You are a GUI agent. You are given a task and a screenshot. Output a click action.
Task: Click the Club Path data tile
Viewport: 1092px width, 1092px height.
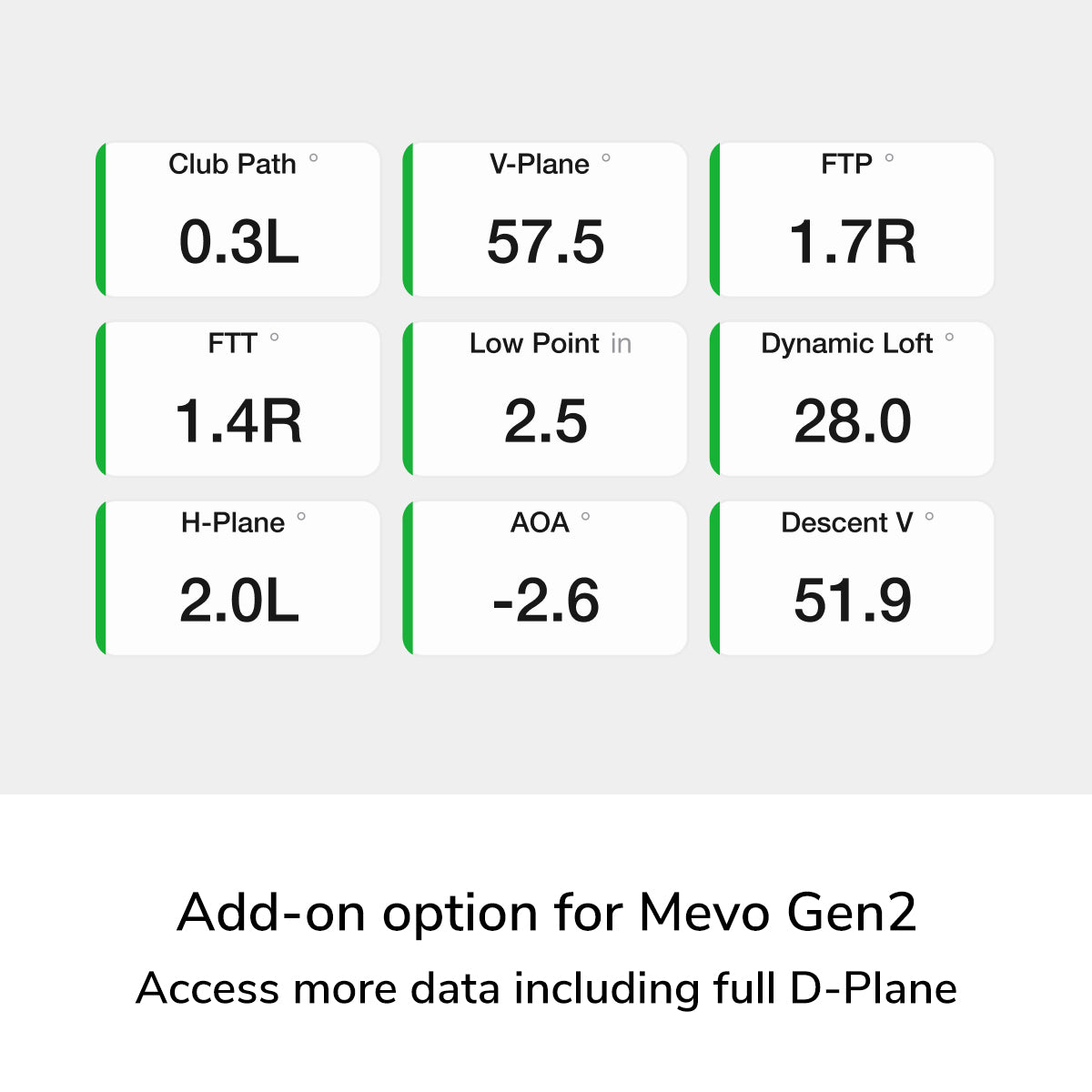click(x=238, y=219)
